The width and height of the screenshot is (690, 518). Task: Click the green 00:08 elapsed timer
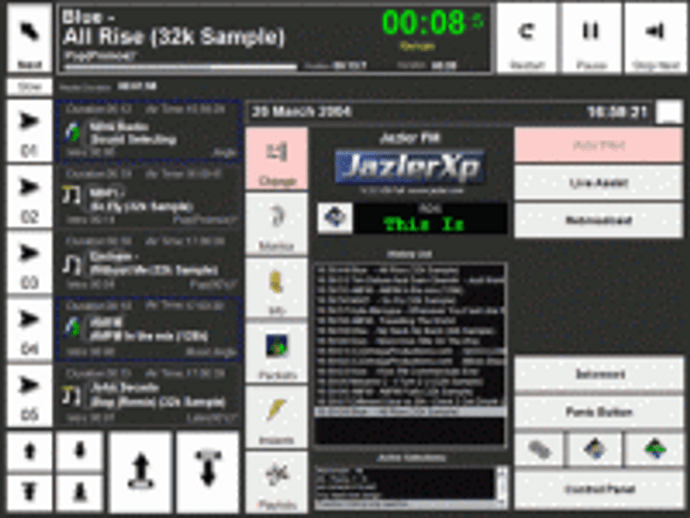click(x=423, y=22)
